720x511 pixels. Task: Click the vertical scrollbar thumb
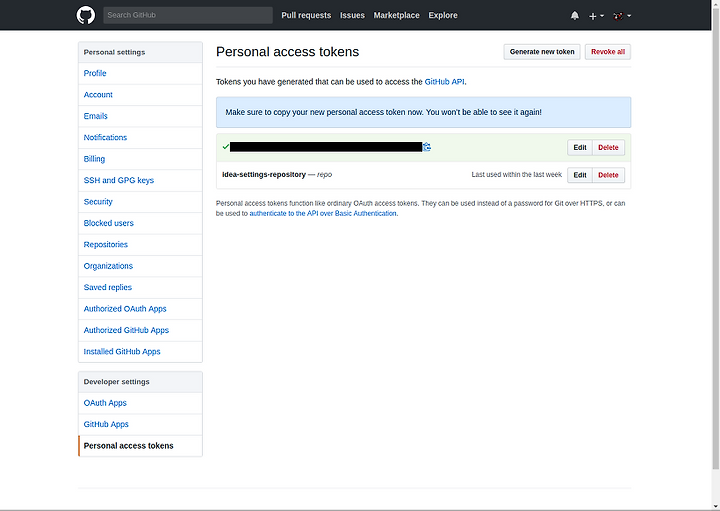pyautogui.click(x=715, y=237)
